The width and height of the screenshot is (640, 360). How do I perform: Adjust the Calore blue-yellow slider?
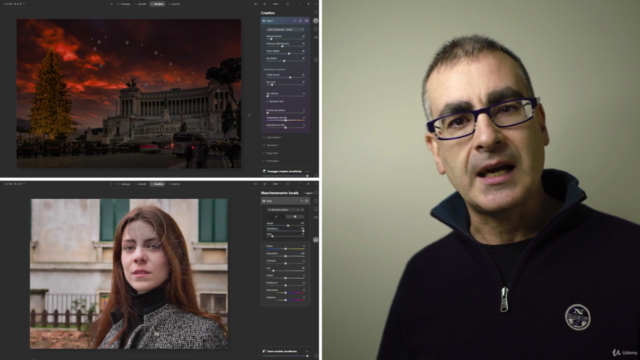[285, 249]
